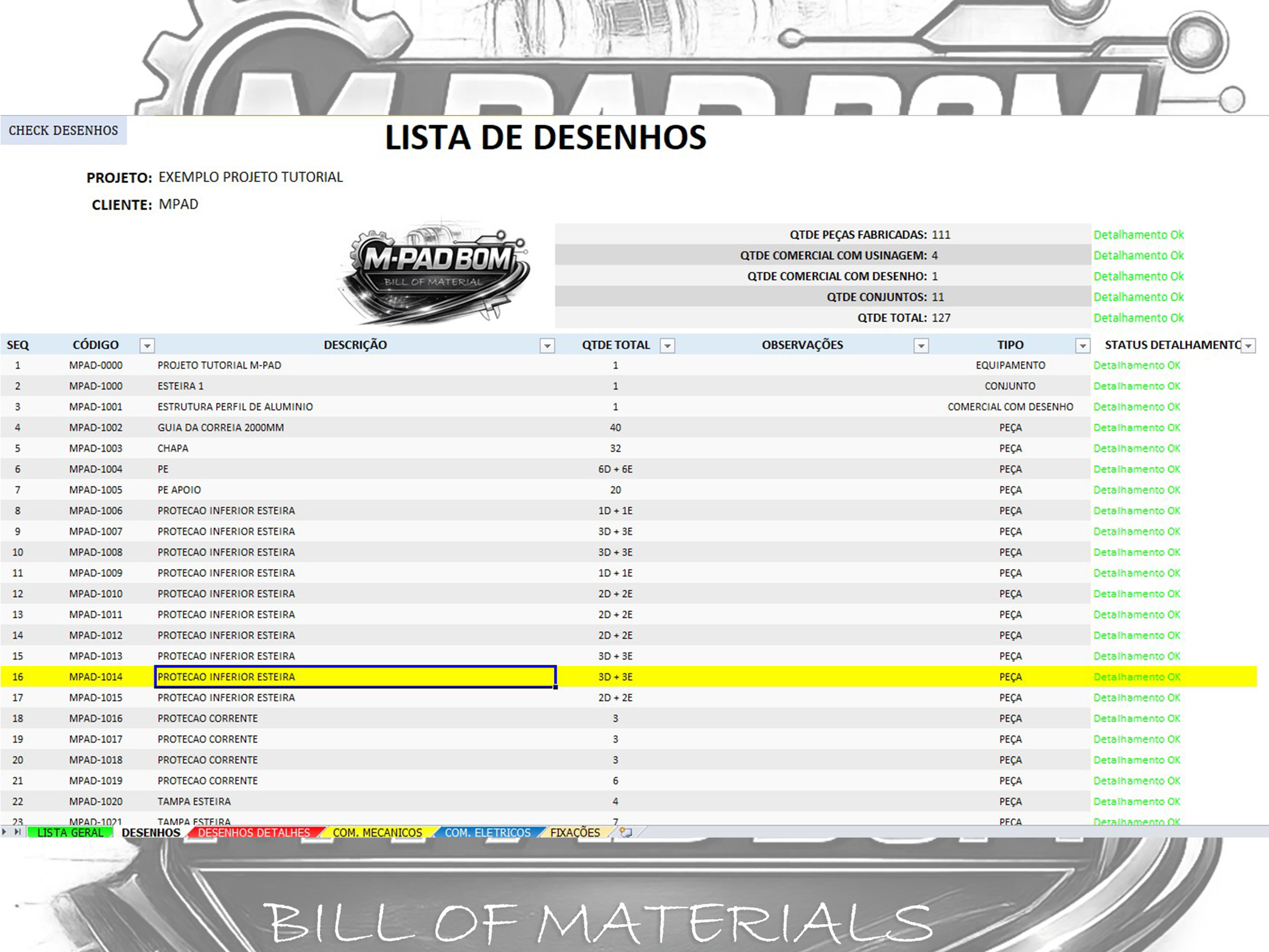Screen dimensions: 1269x952
Task: Click the CHECK DESENHOS button
Action: (63, 130)
